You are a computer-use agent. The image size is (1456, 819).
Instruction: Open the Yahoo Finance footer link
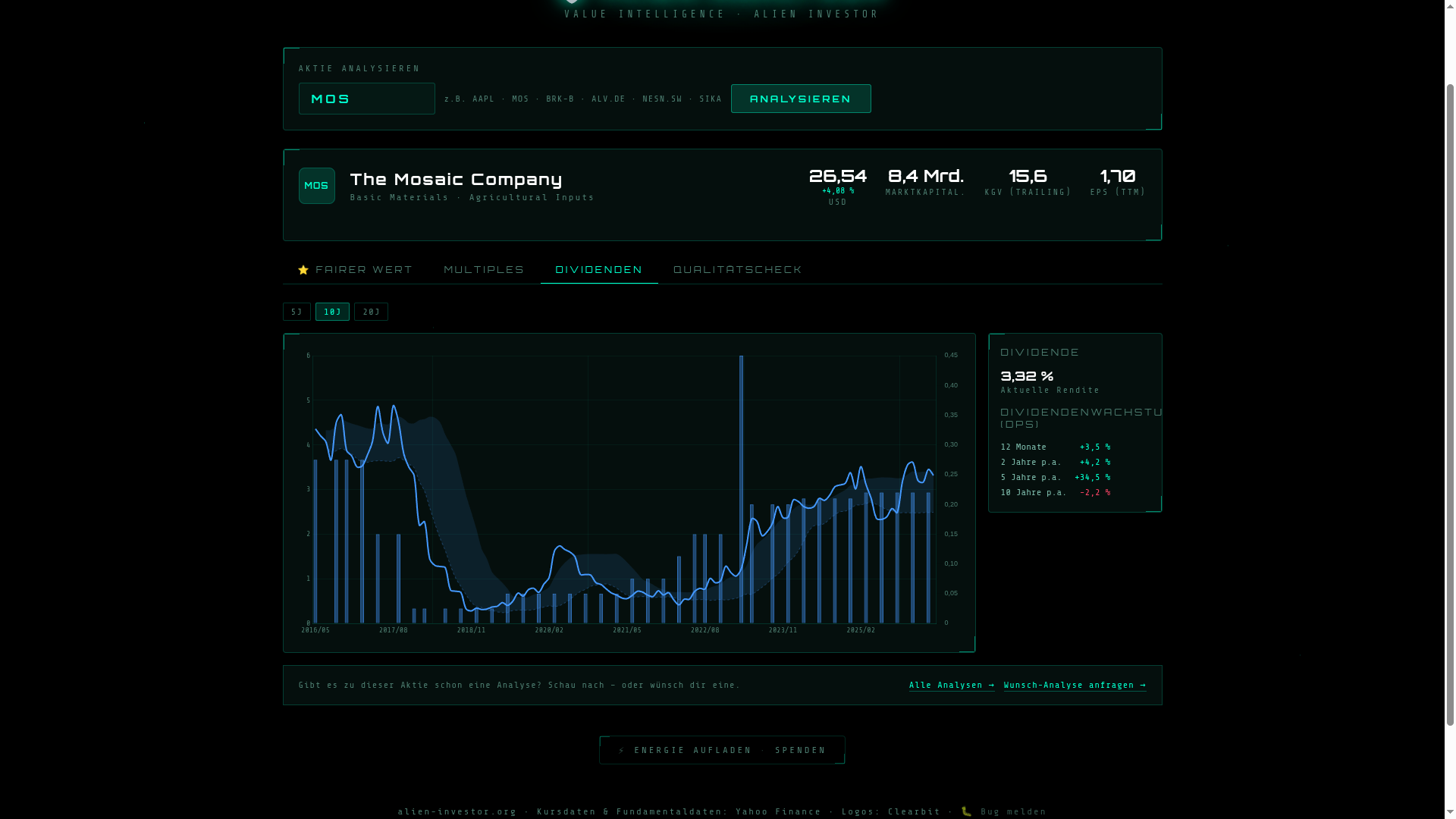coord(778,811)
